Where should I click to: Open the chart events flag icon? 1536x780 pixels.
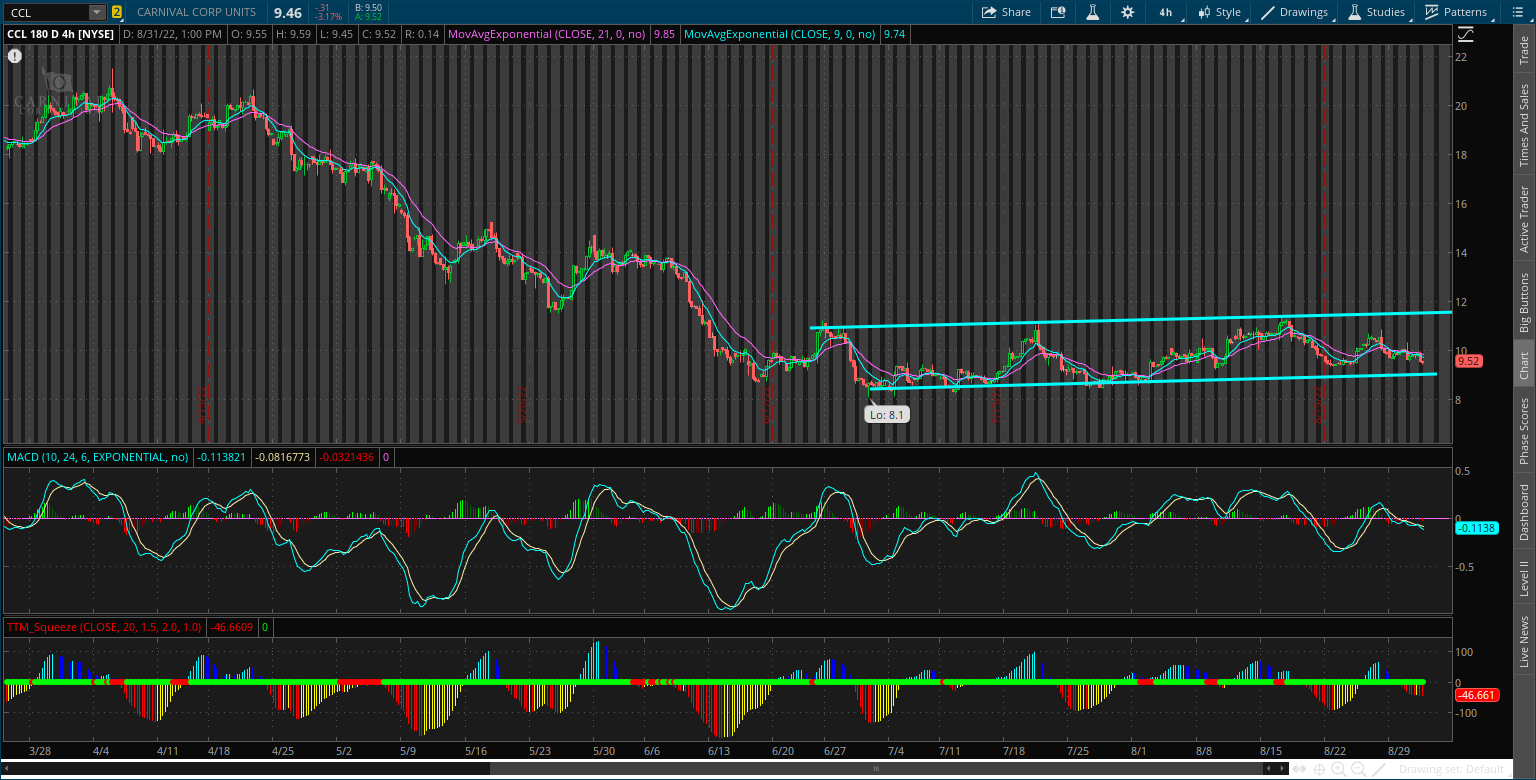(1056, 12)
